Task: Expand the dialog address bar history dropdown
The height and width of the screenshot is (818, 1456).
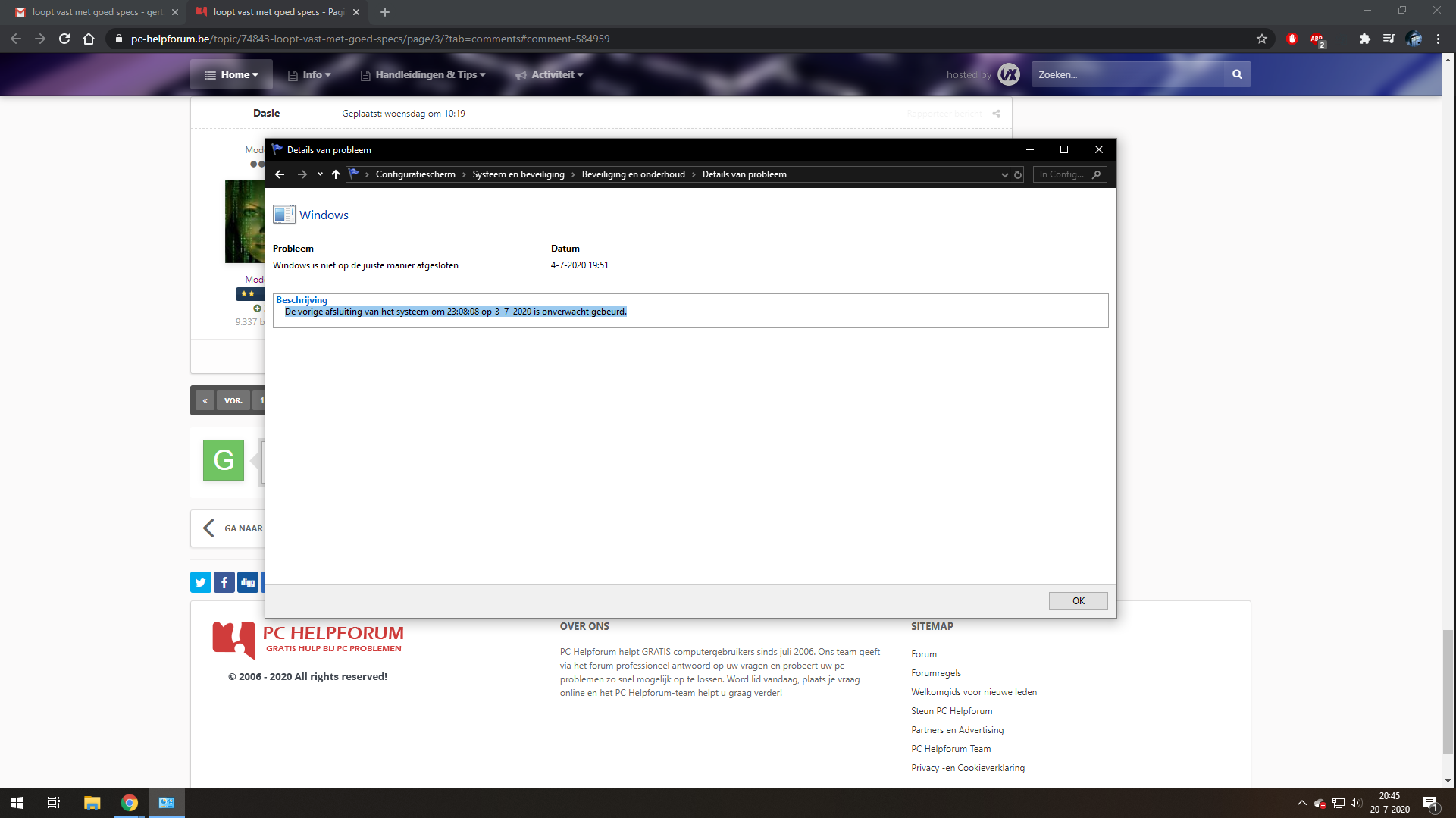Action: pyautogui.click(x=1004, y=174)
